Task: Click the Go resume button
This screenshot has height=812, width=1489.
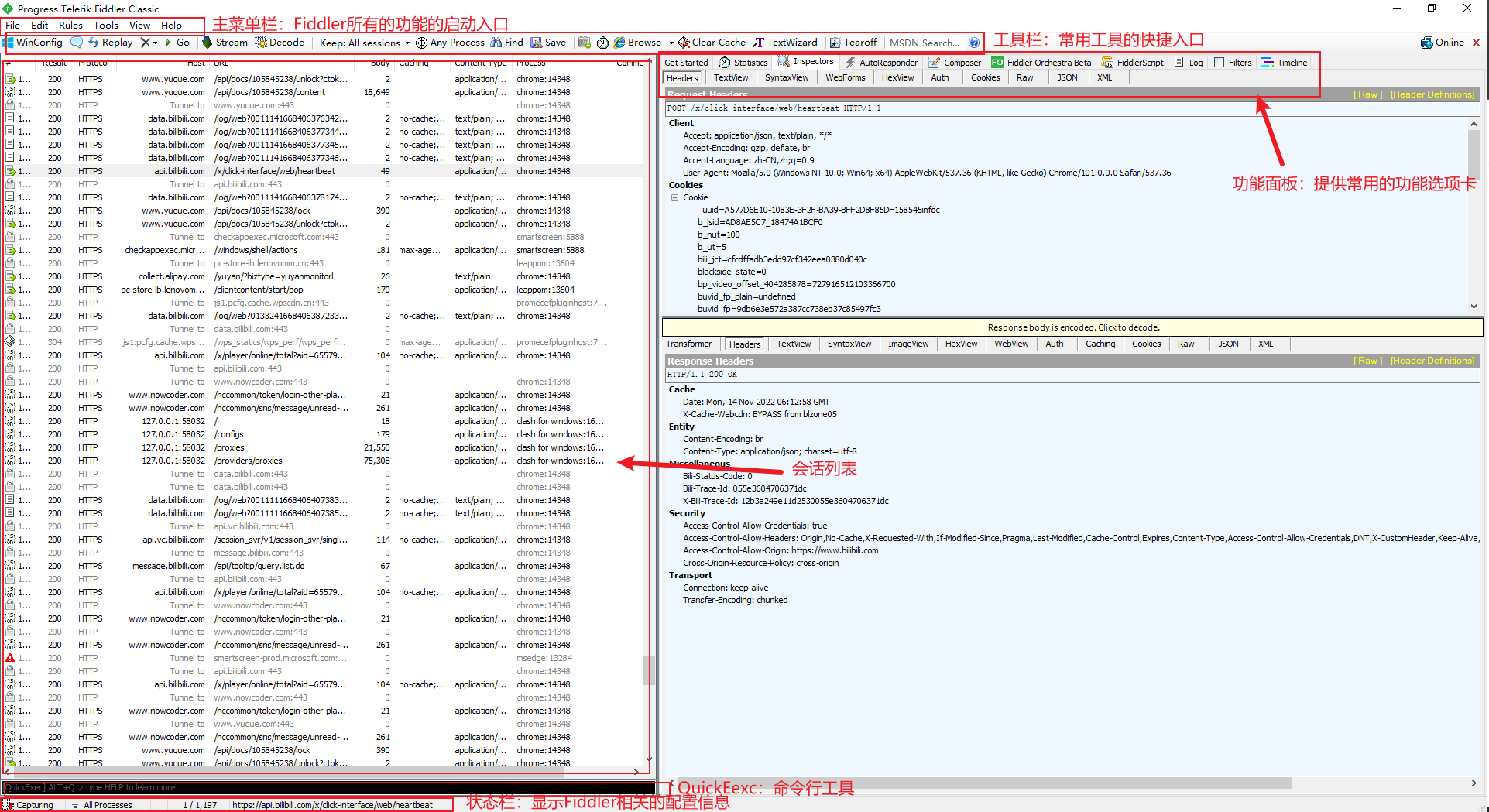Action: point(177,43)
